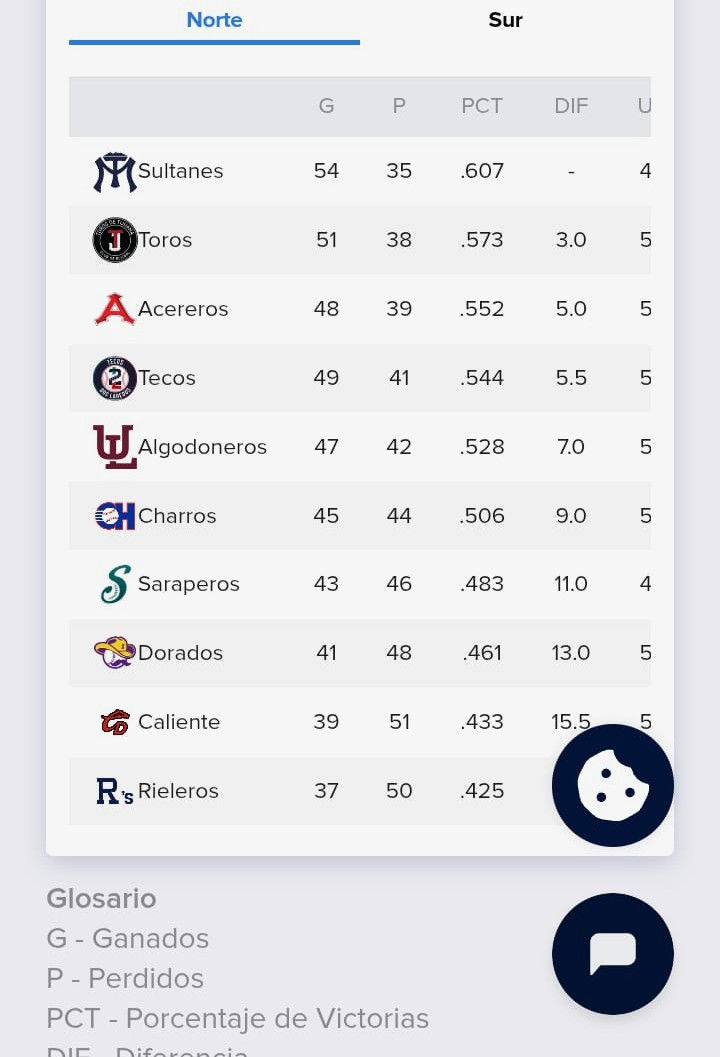The width and height of the screenshot is (720, 1057).
Task: Click the Dorados sombrero logo
Action: click(x=115, y=653)
